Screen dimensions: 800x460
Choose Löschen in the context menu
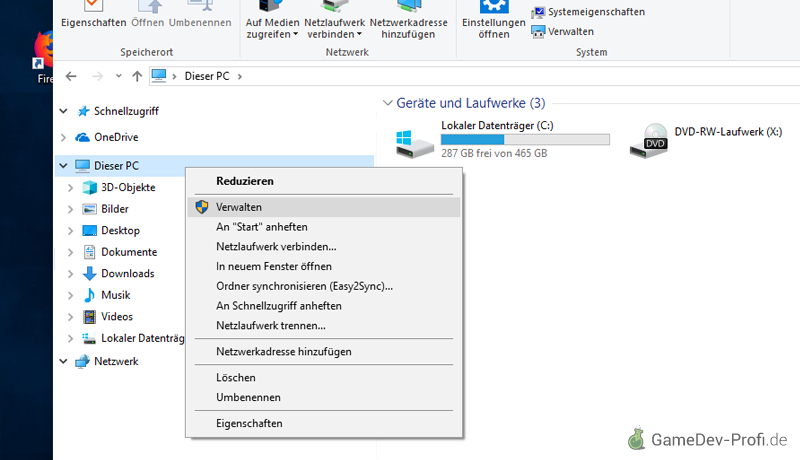coord(324,377)
